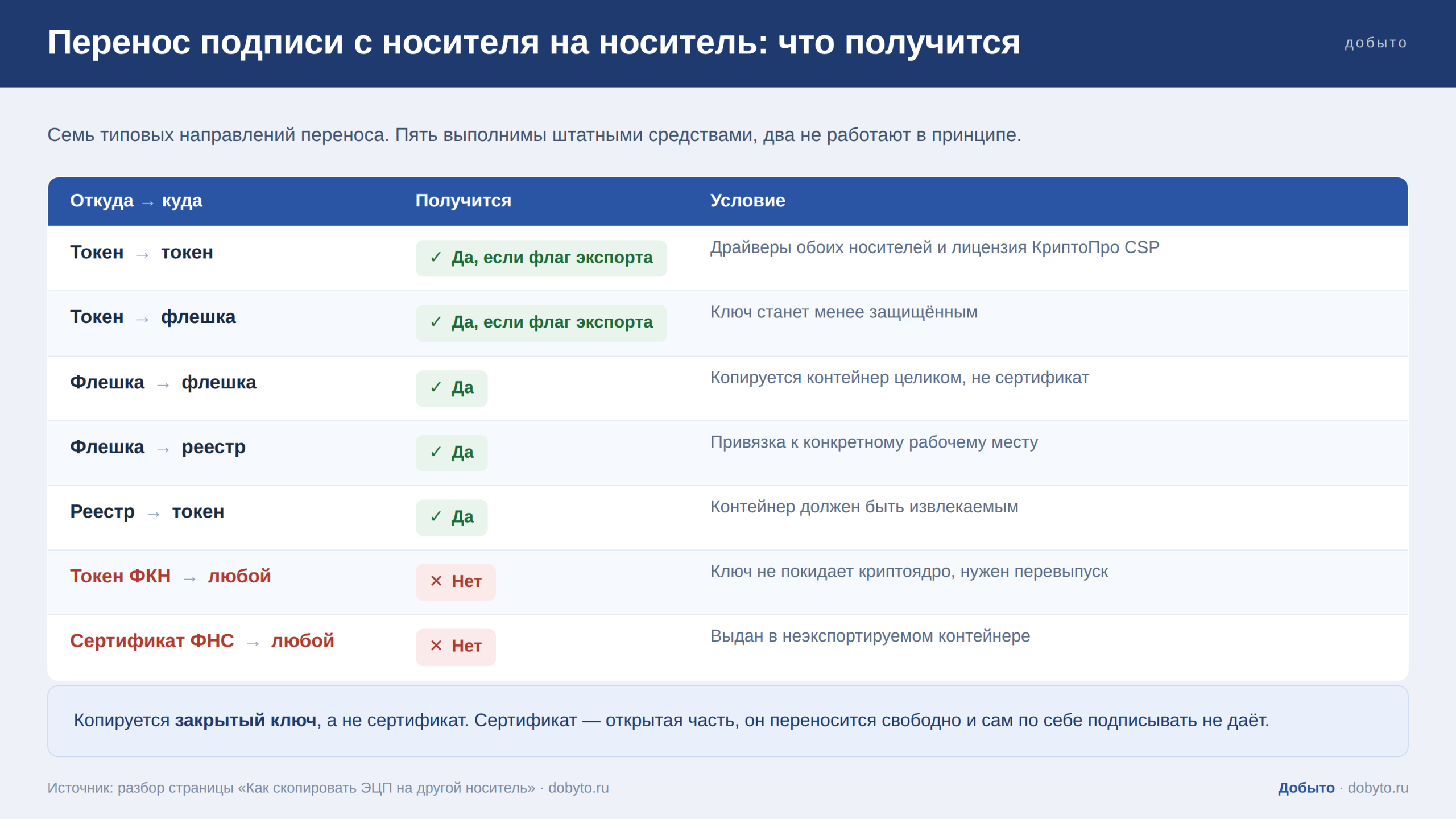Click the «Условие» column header
Screen dimensions: 1456x819
(x=747, y=201)
